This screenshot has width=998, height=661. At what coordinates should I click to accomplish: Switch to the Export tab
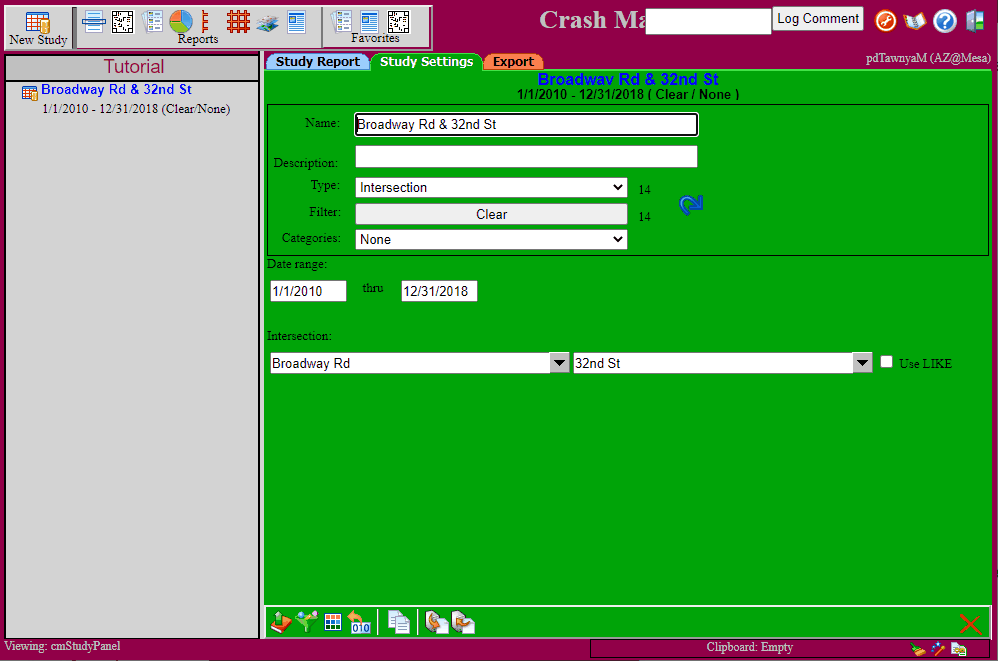point(513,62)
